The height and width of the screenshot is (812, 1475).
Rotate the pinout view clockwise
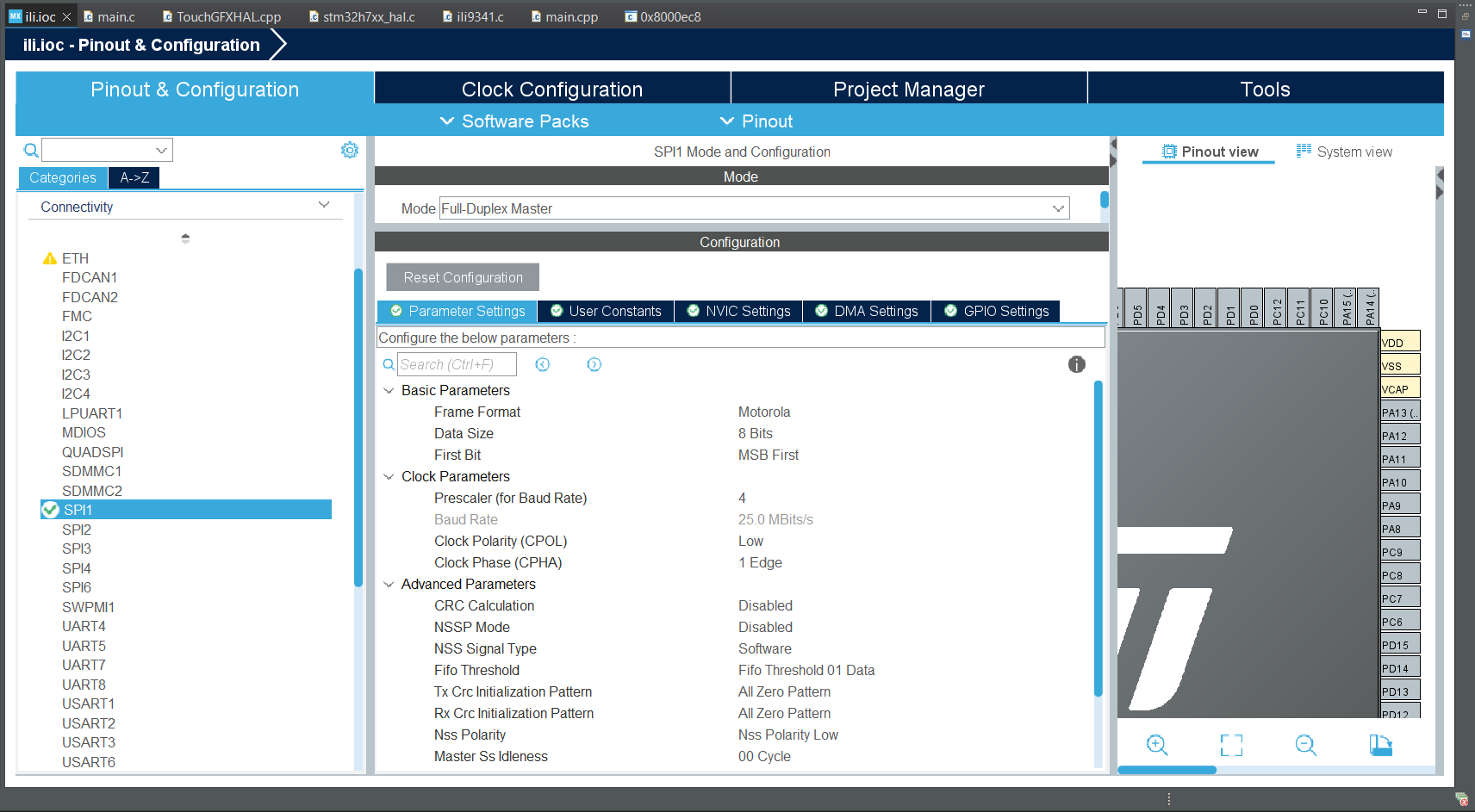click(1381, 745)
